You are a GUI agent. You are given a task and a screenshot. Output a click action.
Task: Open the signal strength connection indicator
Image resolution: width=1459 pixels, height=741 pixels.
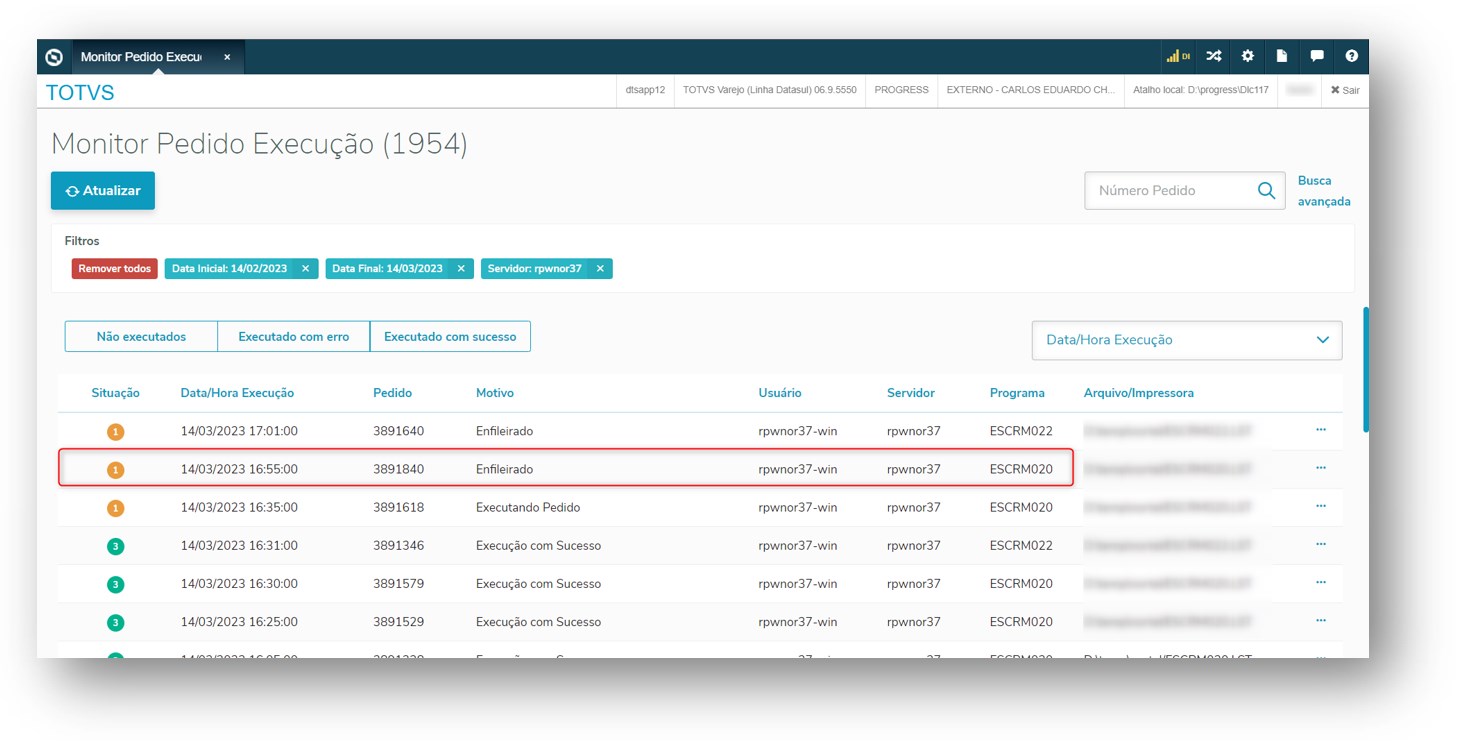[x=1177, y=57]
